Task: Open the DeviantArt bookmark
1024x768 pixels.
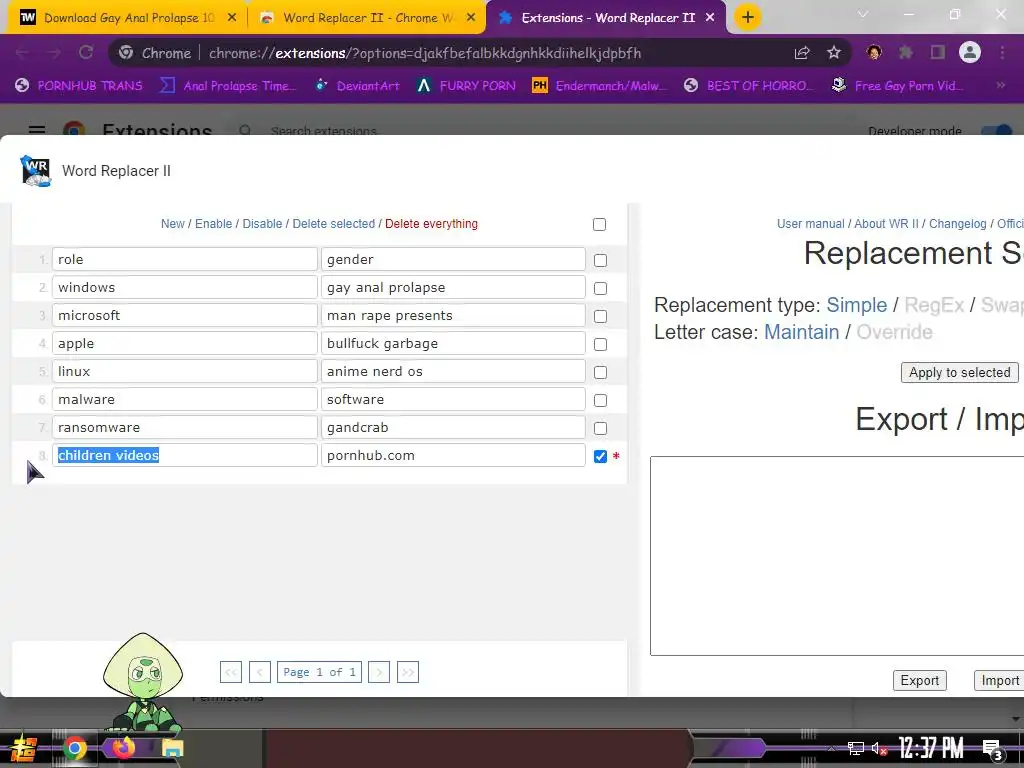Action: (358, 86)
